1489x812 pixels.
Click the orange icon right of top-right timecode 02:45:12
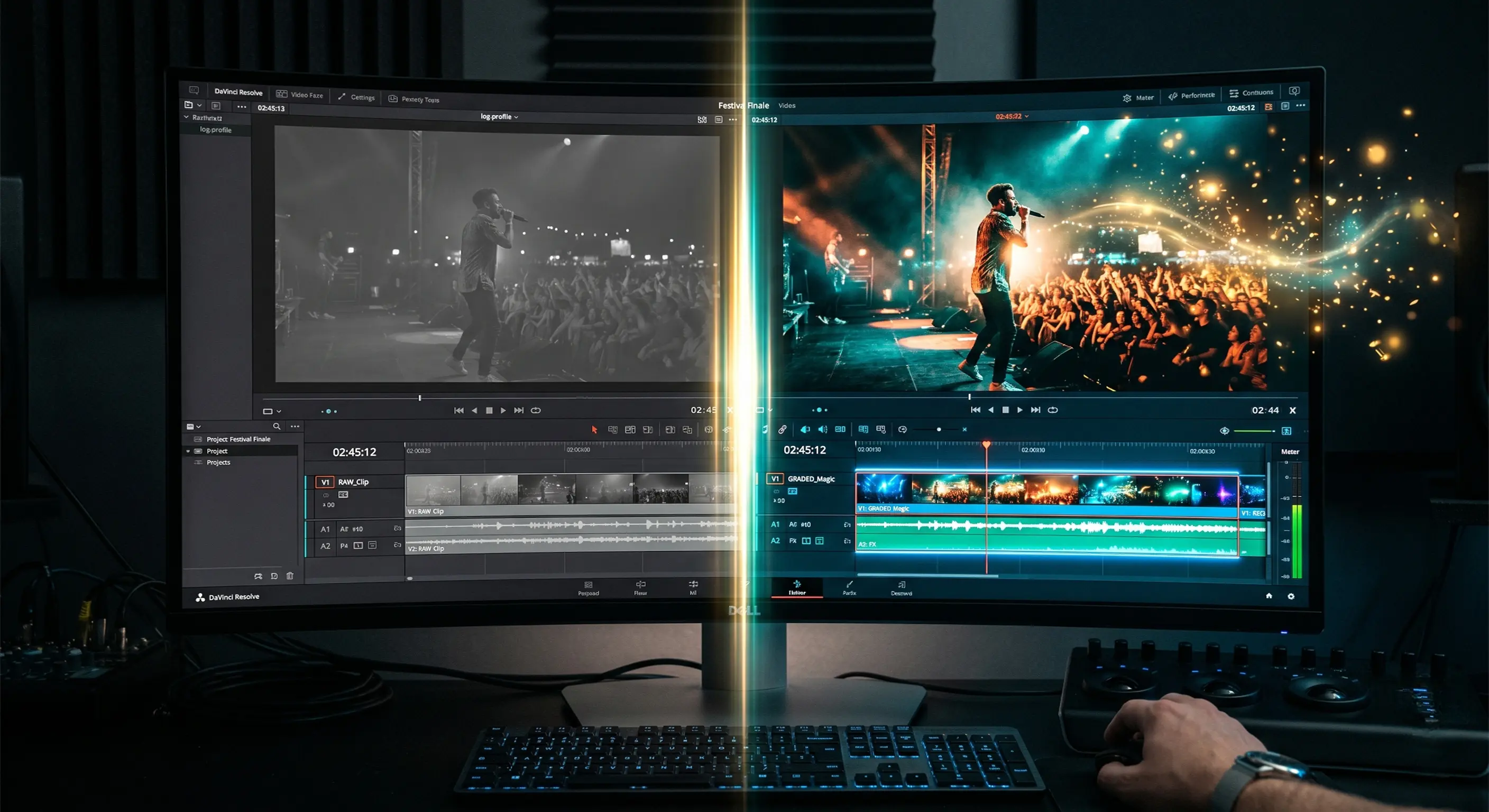tap(1268, 107)
